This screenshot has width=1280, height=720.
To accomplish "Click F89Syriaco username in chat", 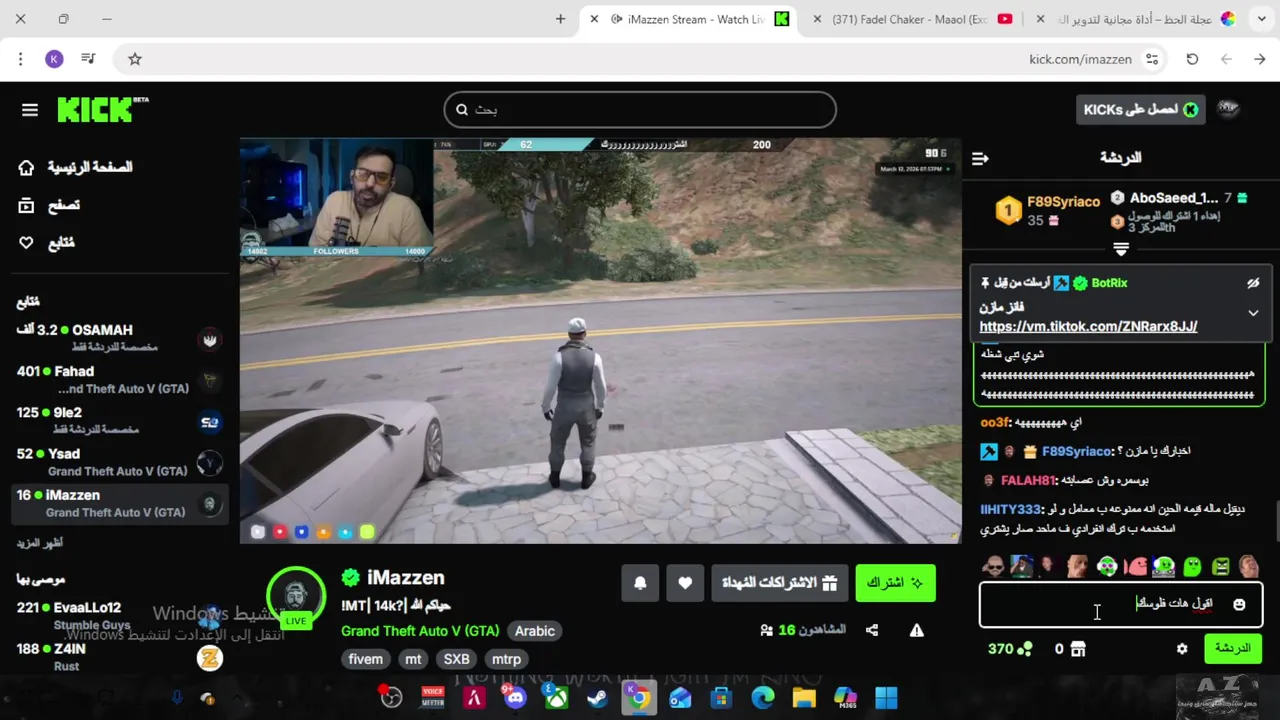I will click(x=1076, y=452).
